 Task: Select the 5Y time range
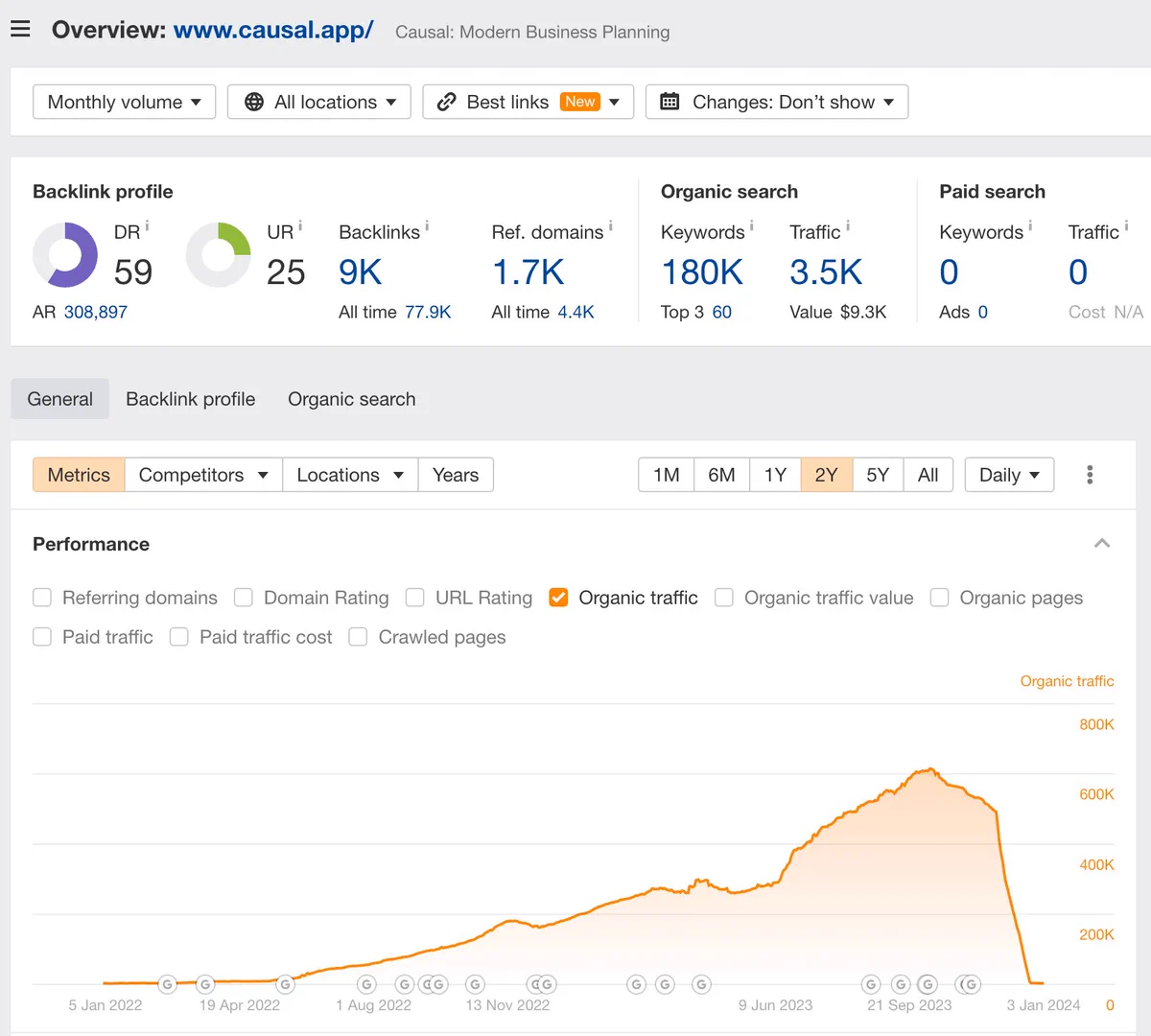tap(878, 475)
